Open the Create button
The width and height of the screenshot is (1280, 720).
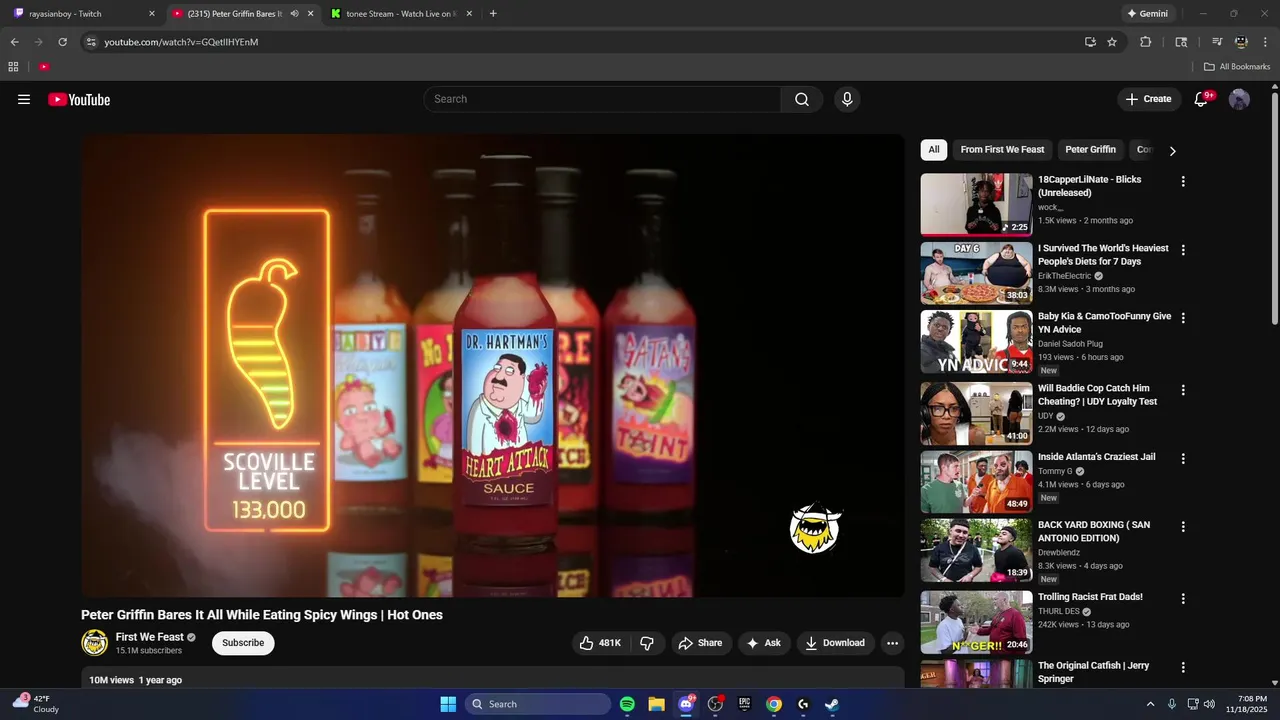[x=1148, y=99]
